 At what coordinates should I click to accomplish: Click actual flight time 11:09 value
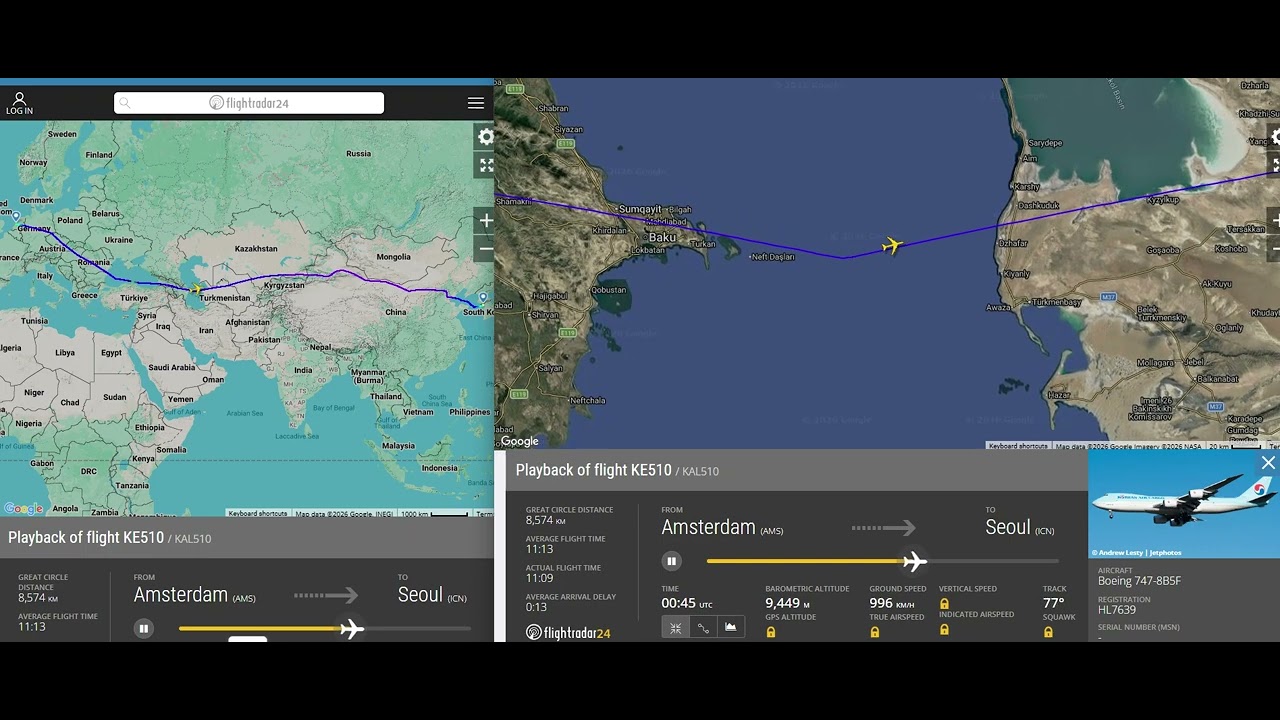tap(540, 578)
